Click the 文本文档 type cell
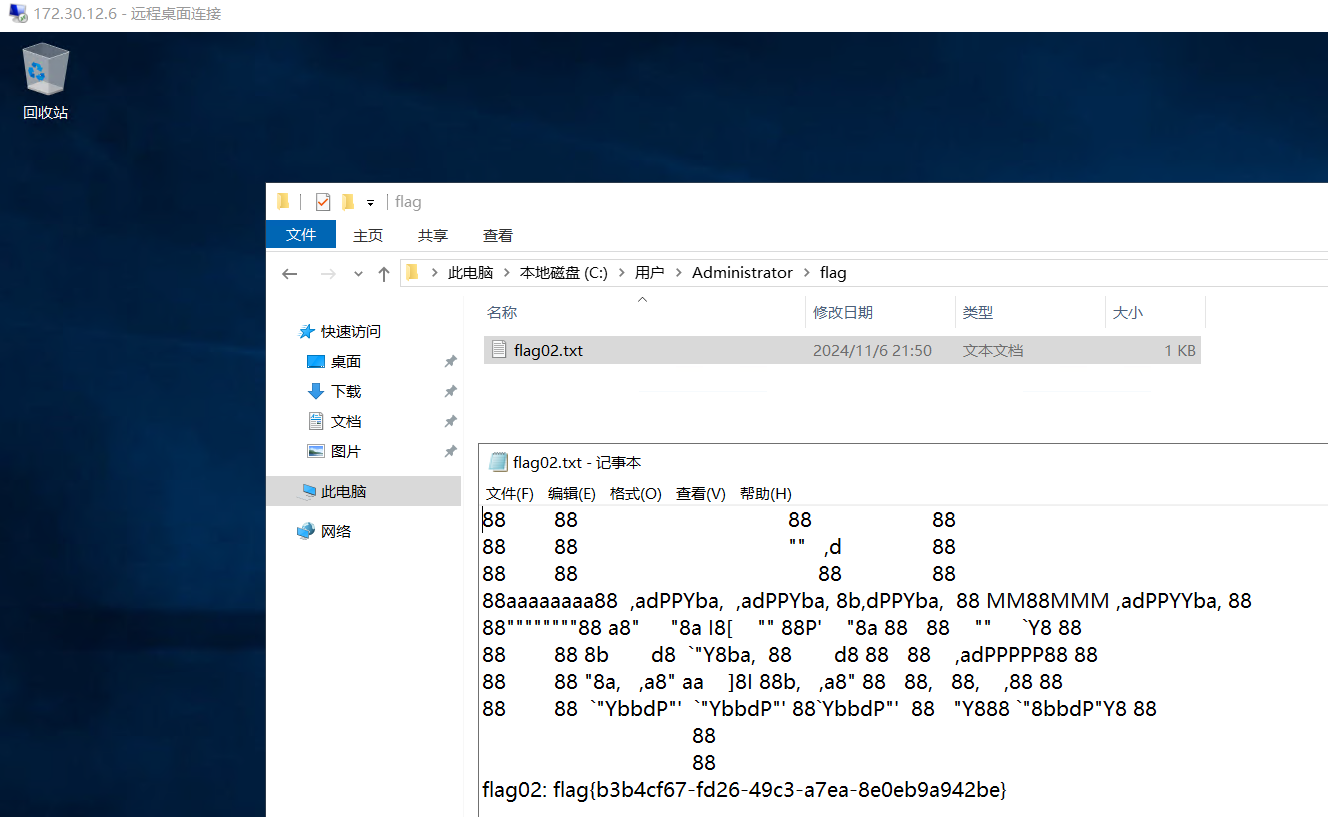Viewport: 1328px width, 817px height. click(993, 351)
